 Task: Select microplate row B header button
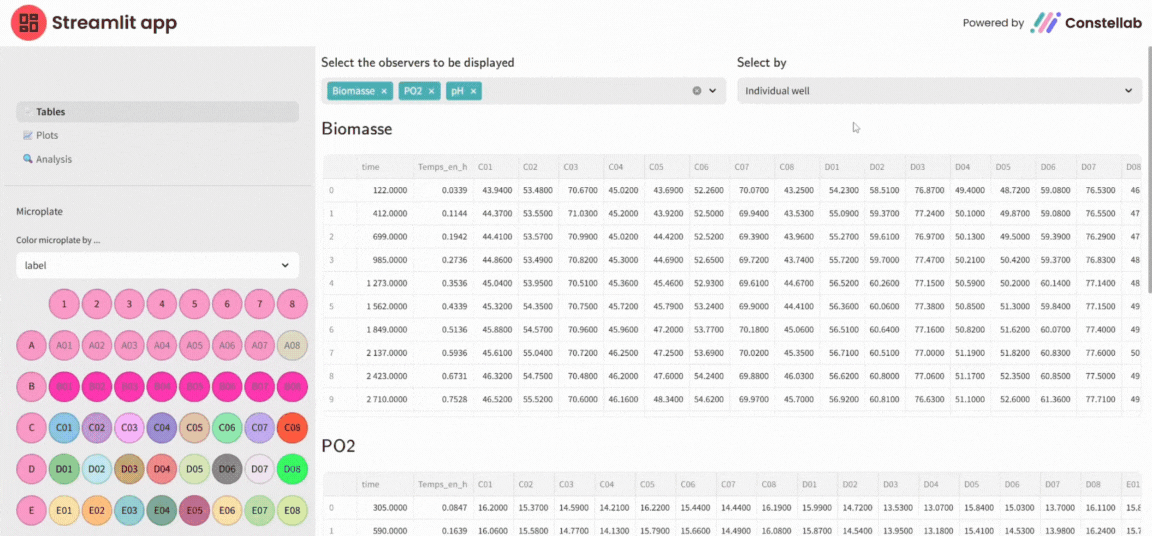click(32, 387)
